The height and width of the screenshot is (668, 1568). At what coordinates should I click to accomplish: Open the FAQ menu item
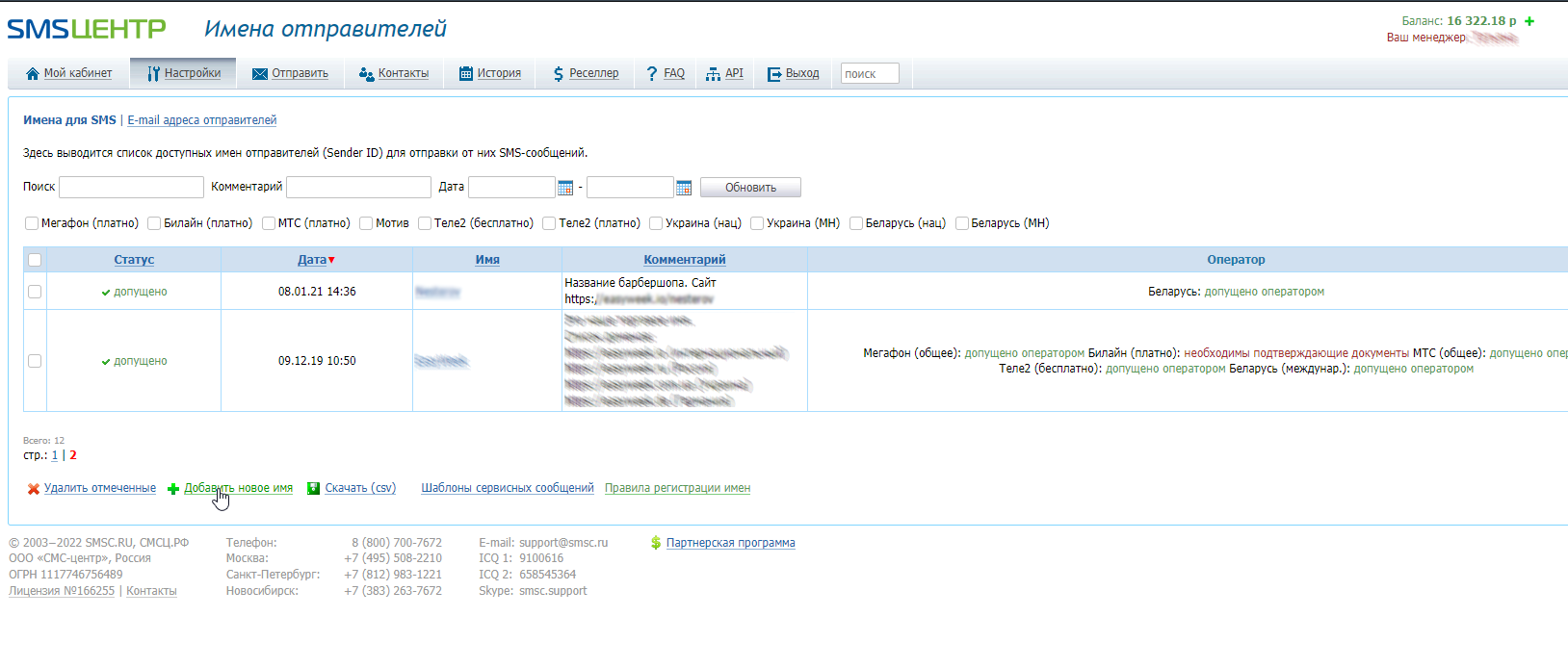[x=674, y=74]
